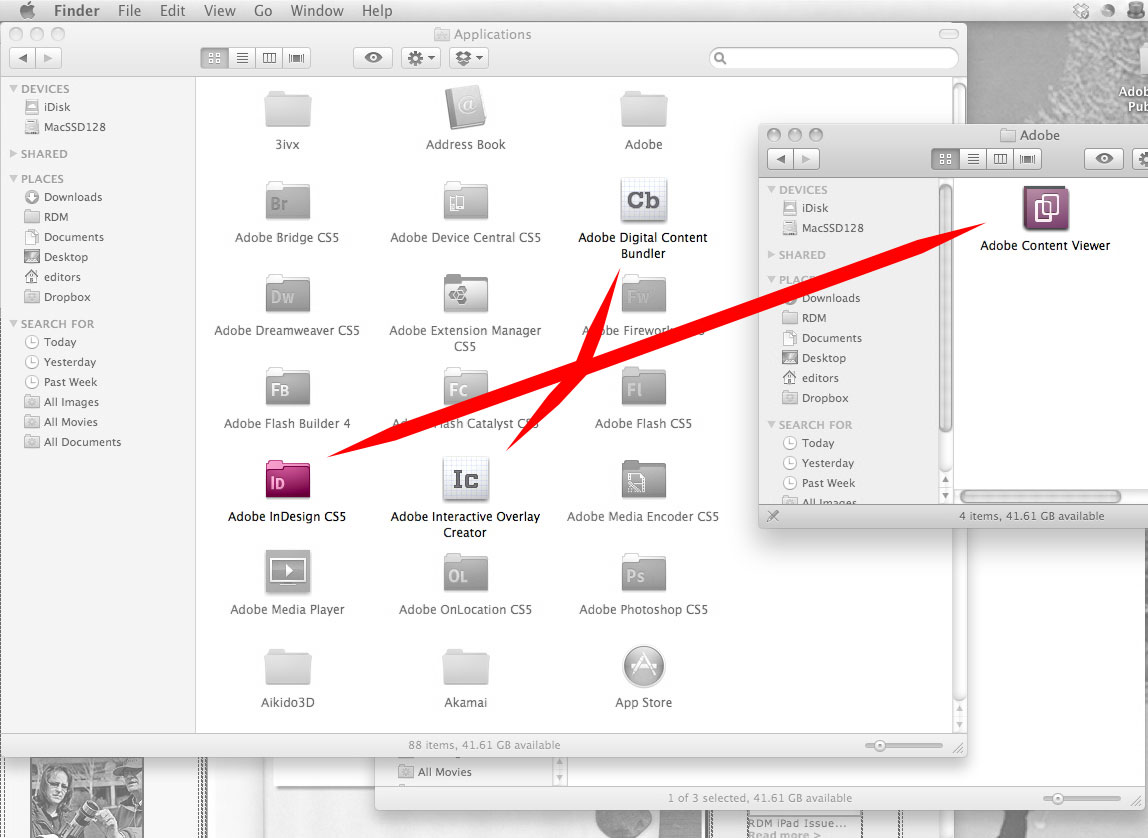
Task: Open the Adobe Bridge CS5 folder
Action: coord(287,201)
